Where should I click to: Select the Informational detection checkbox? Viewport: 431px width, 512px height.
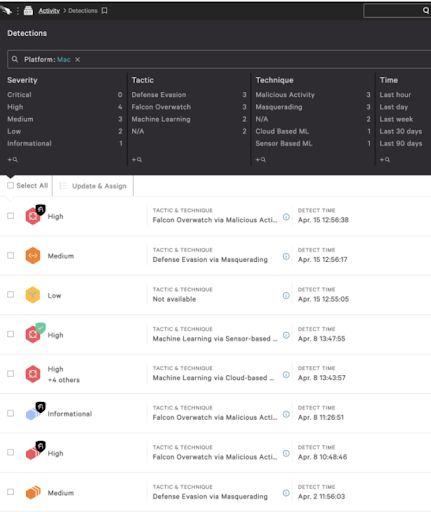click(x=10, y=413)
